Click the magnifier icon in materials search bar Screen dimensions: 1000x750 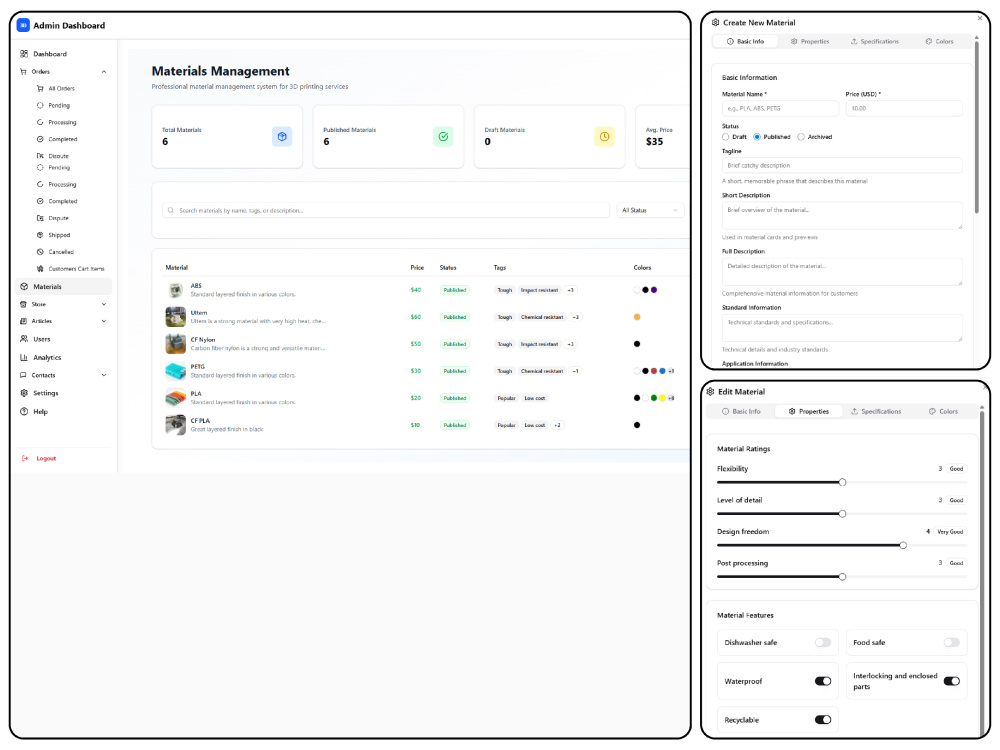click(x=170, y=210)
